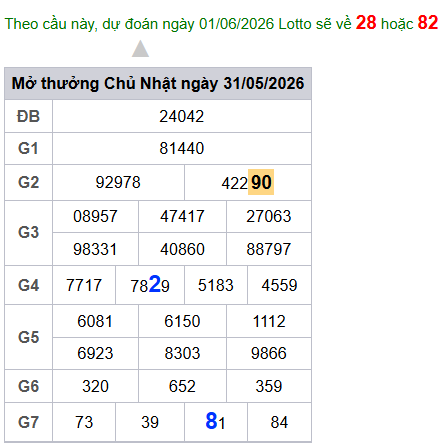Select the G2 row label
The height and width of the screenshot is (447, 442).
pos(28,182)
